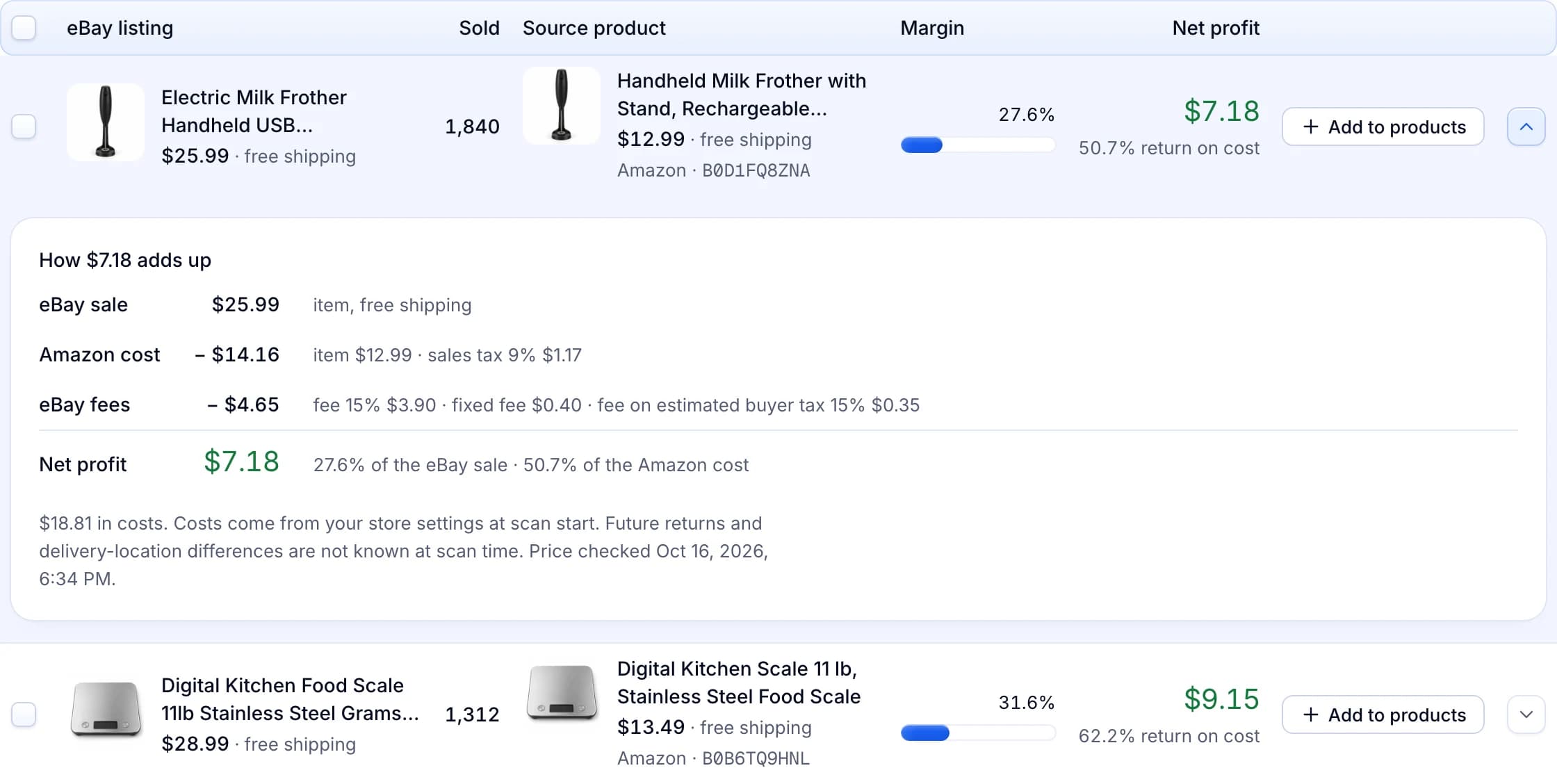
Task: Click the eBay fees – $4.65 amount
Action: click(x=243, y=405)
